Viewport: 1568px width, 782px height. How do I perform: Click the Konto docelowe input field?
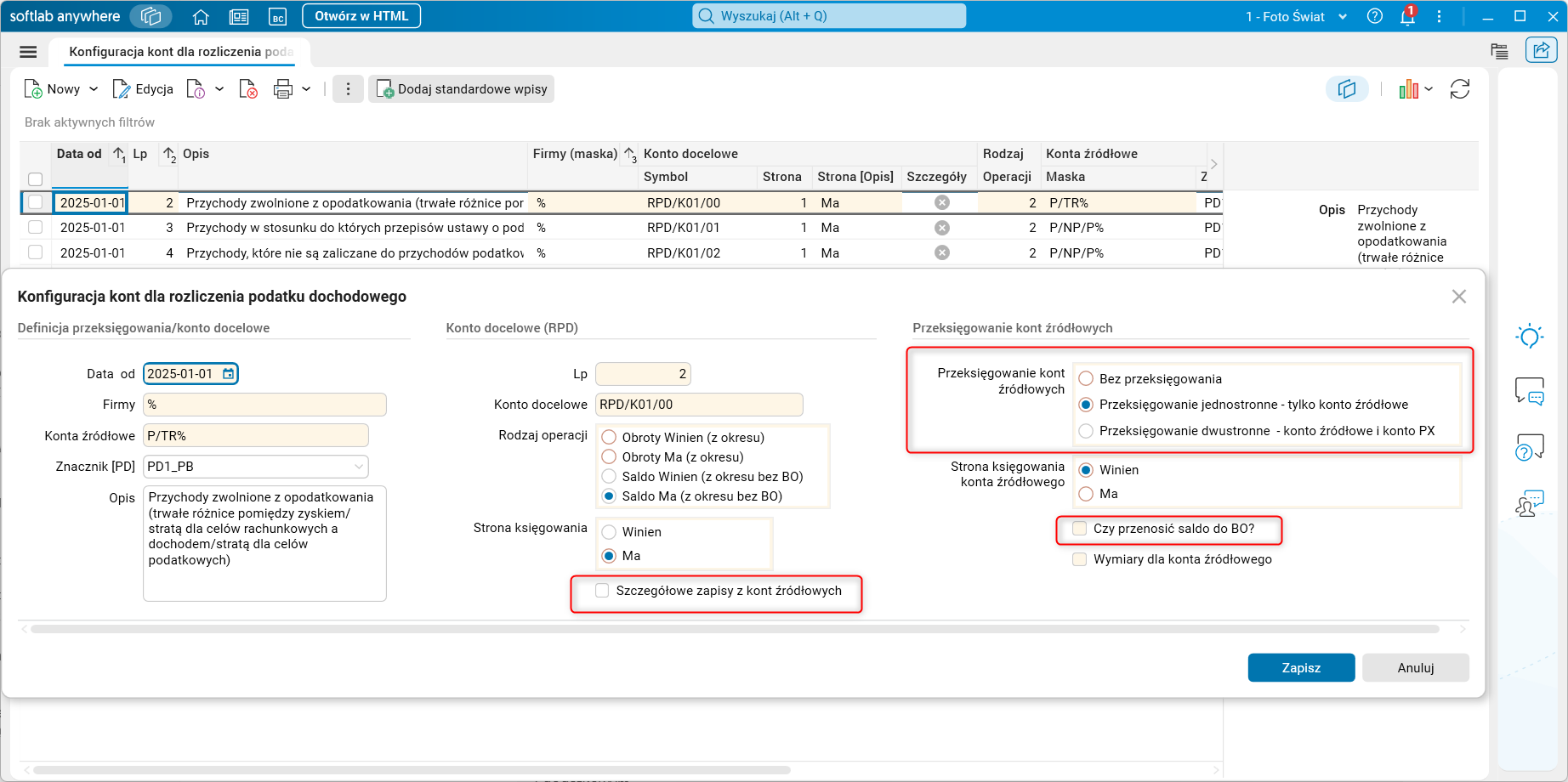coord(699,405)
